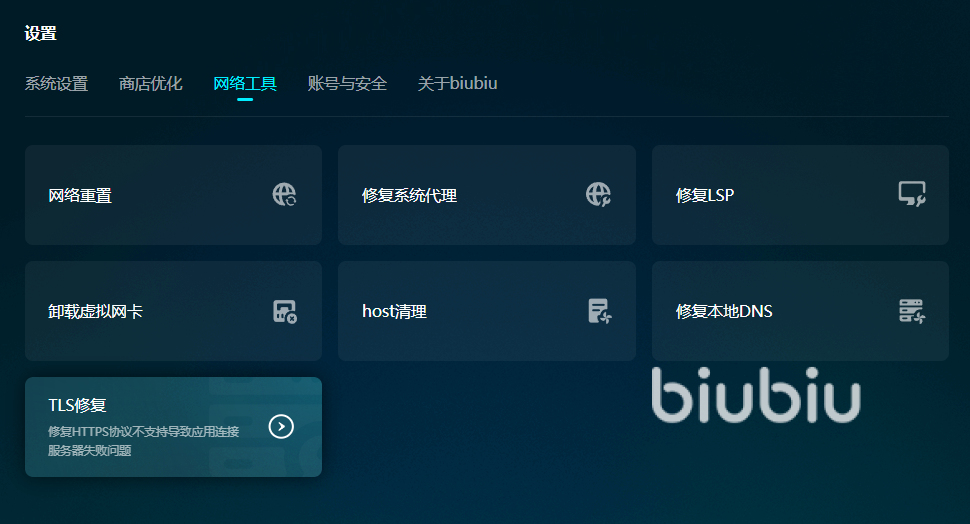Click the 修复本地DNS card label

coord(724,311)
